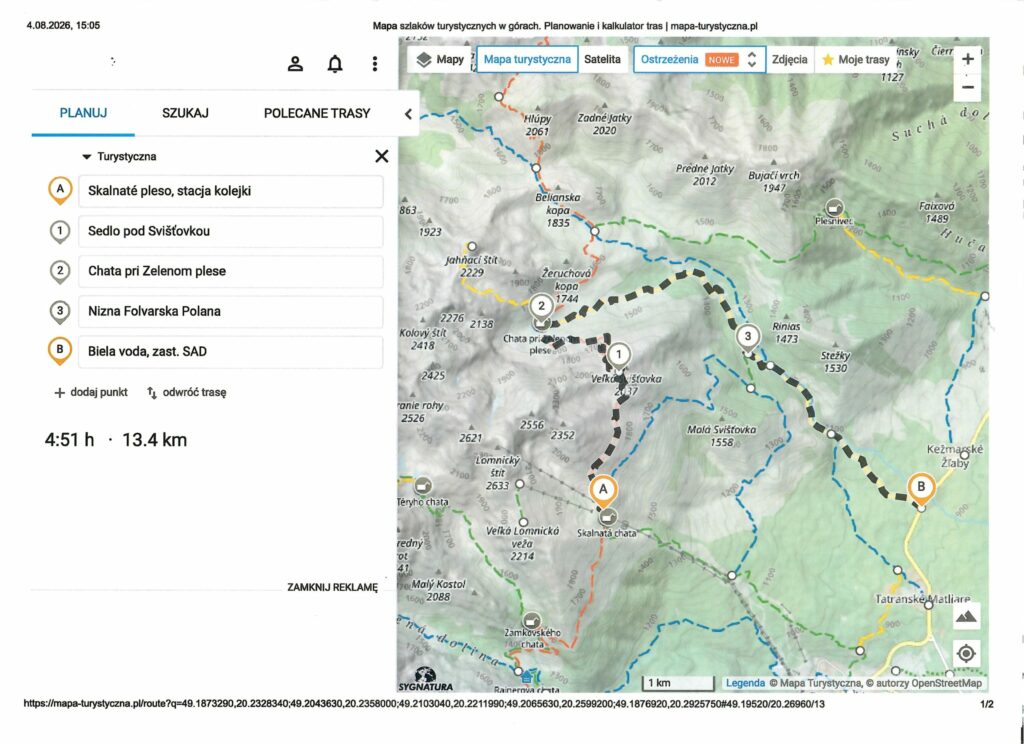Click map waypoint marker 2 at Zelené pleso
1024x744 pixels.
(541, 307)
